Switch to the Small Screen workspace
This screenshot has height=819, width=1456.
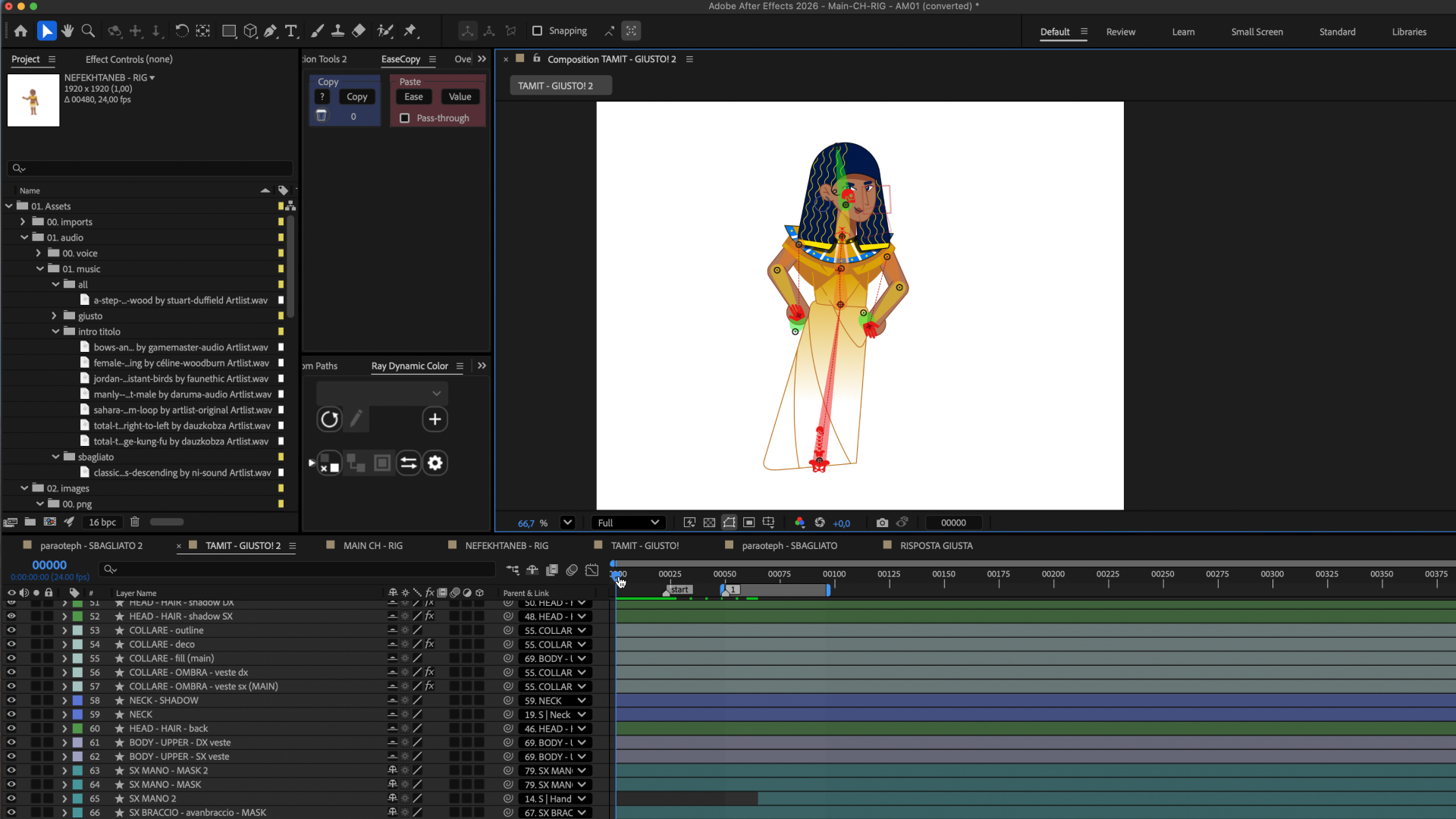(1257, 32)
